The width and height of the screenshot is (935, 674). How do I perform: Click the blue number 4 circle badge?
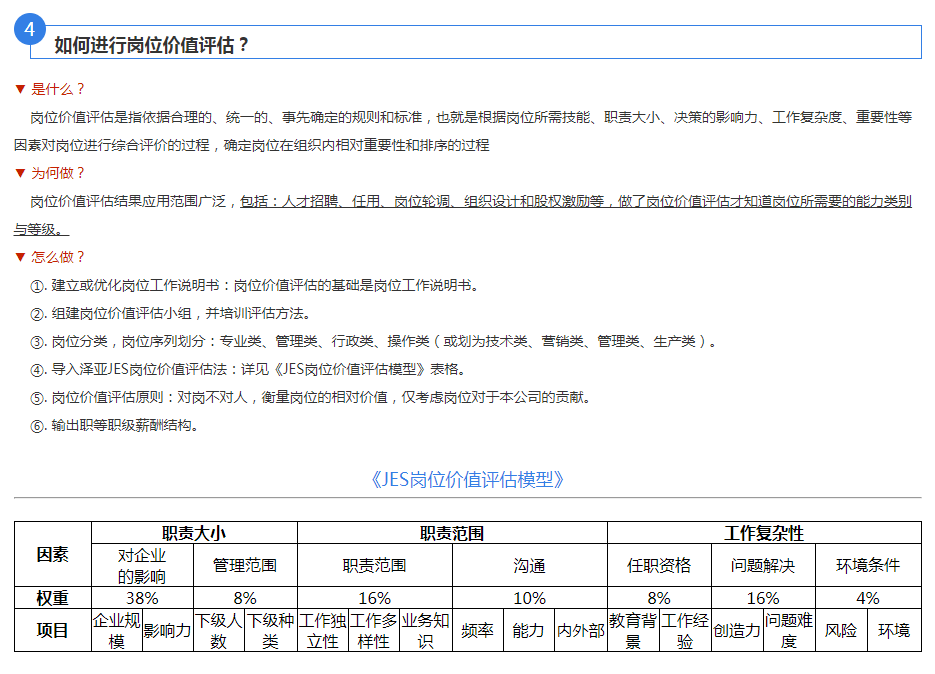click(x=29, y=30)
